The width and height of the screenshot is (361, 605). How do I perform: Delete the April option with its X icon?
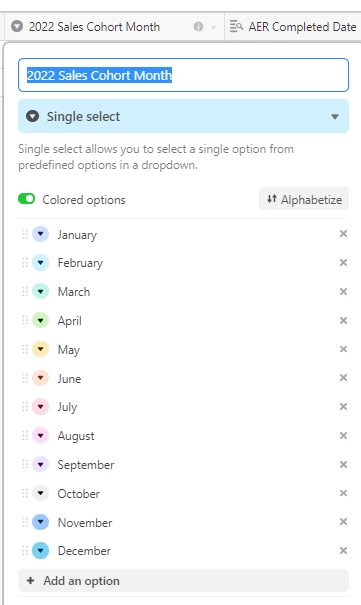point(343,320)
